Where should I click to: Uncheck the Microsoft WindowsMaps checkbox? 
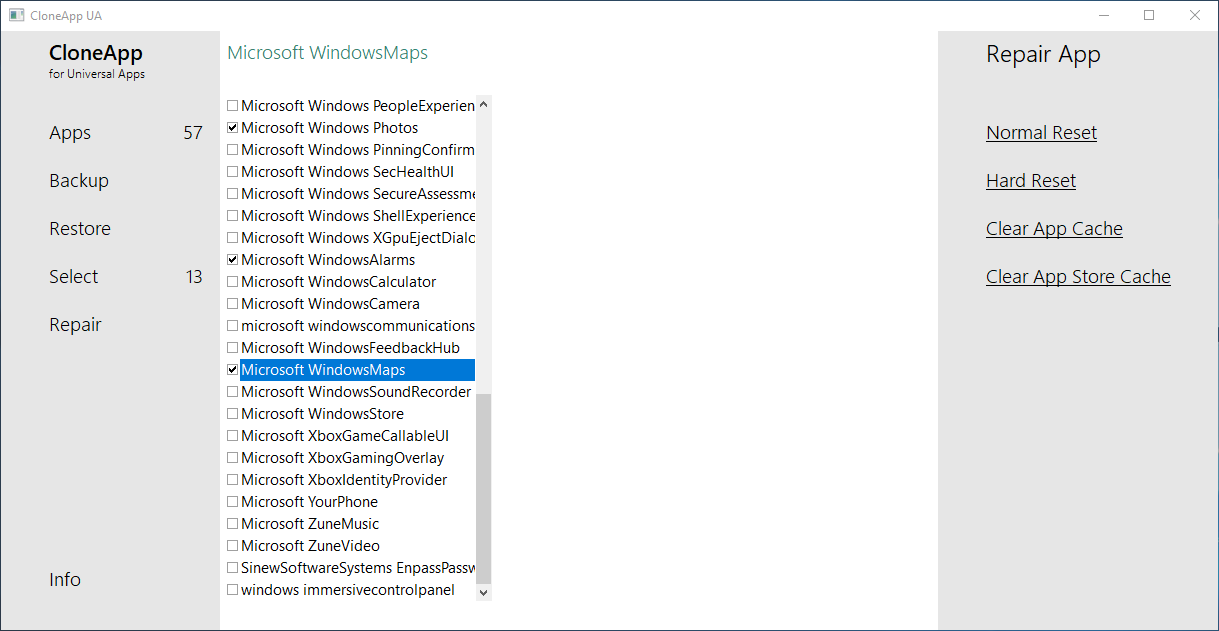[x=233, y=370]
